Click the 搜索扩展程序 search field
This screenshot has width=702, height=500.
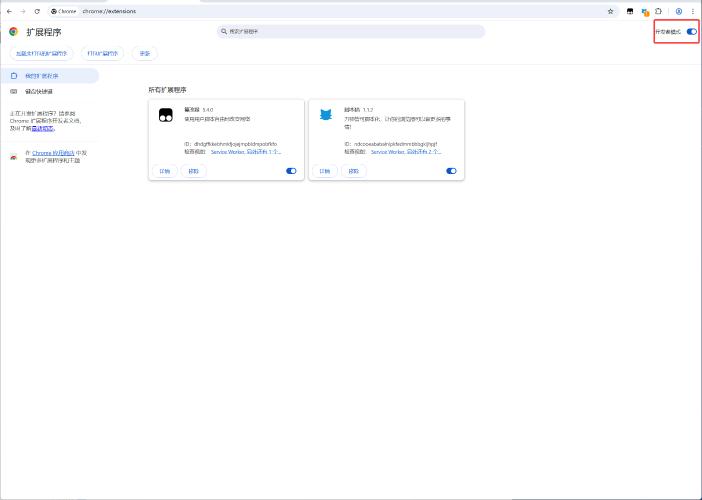(351, 32)
